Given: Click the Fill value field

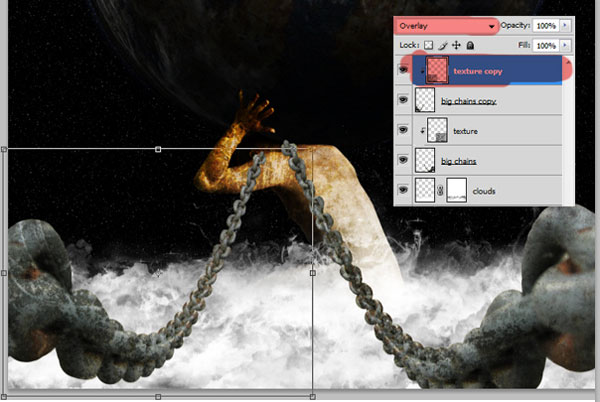Looking at the screenshot, I should tap(545, 46).
